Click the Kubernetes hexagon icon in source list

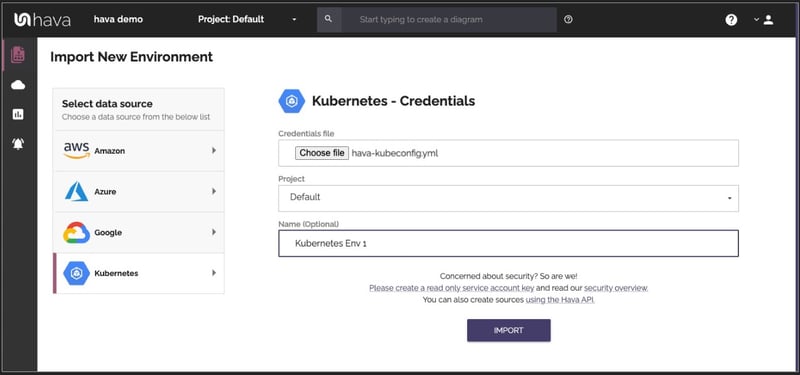77,273
